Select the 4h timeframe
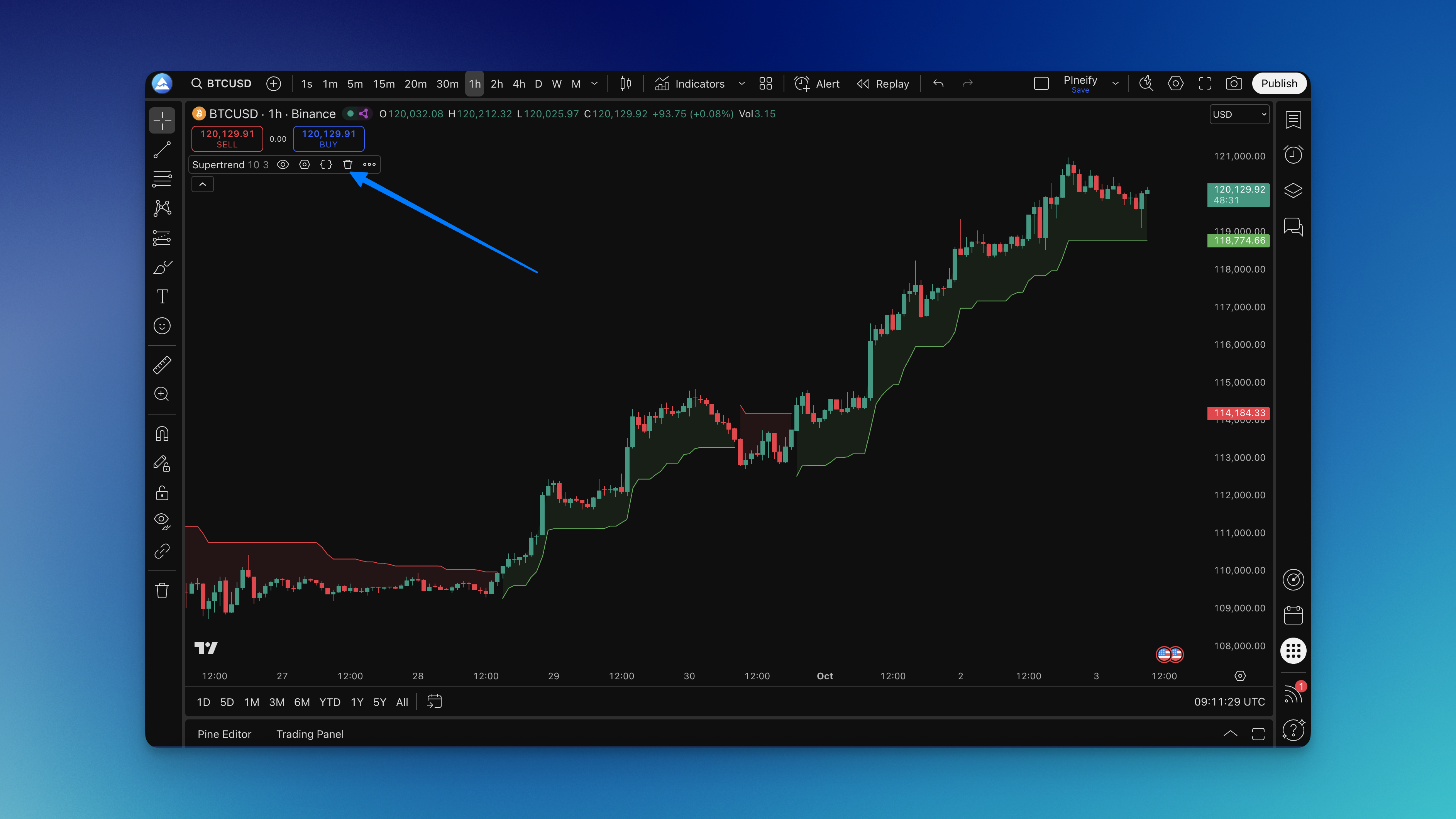Image resolution: width=1456 pixels, height=819 pixels. pos(518,84)
